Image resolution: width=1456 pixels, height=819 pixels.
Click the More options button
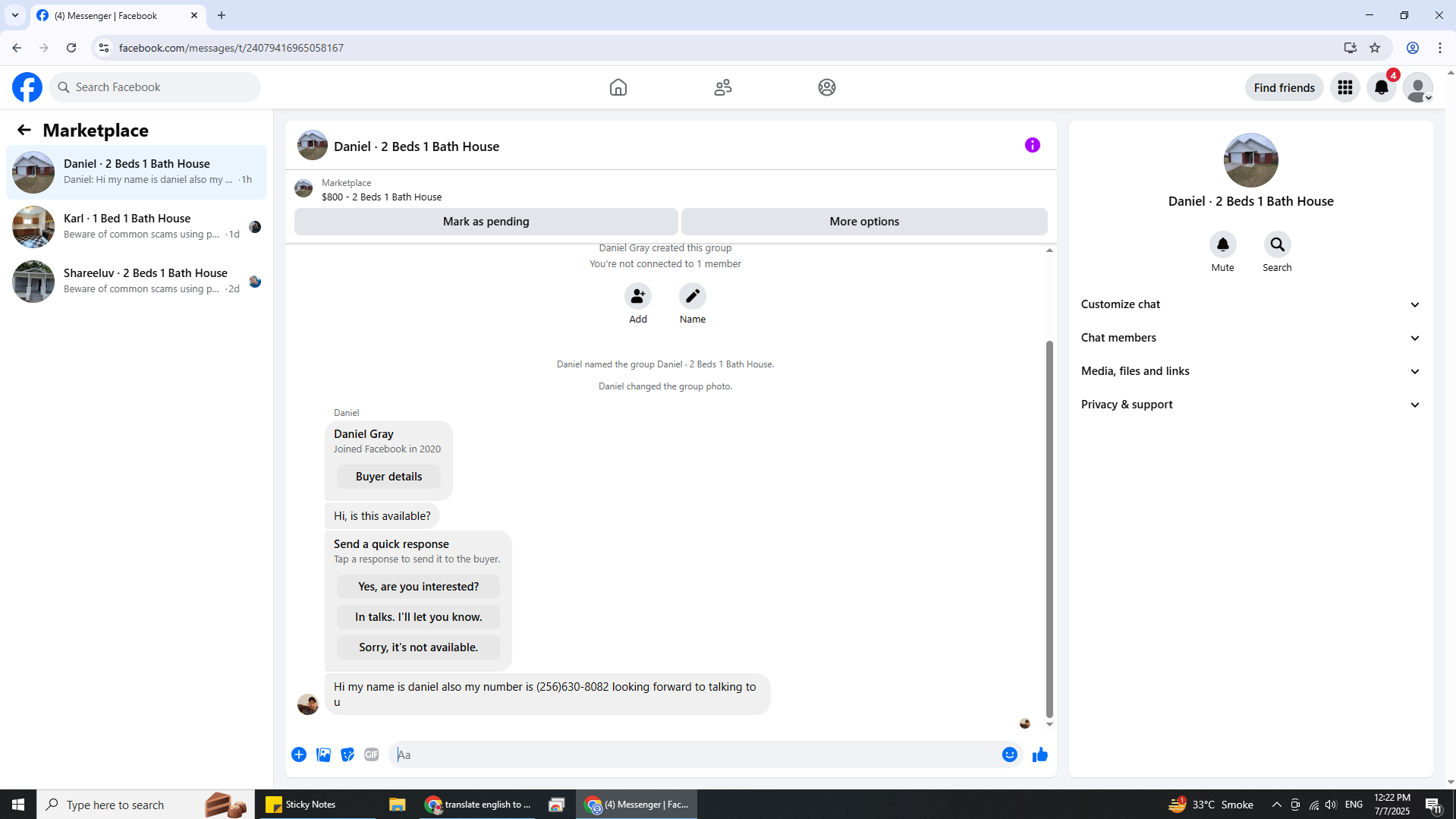(864, 222)
